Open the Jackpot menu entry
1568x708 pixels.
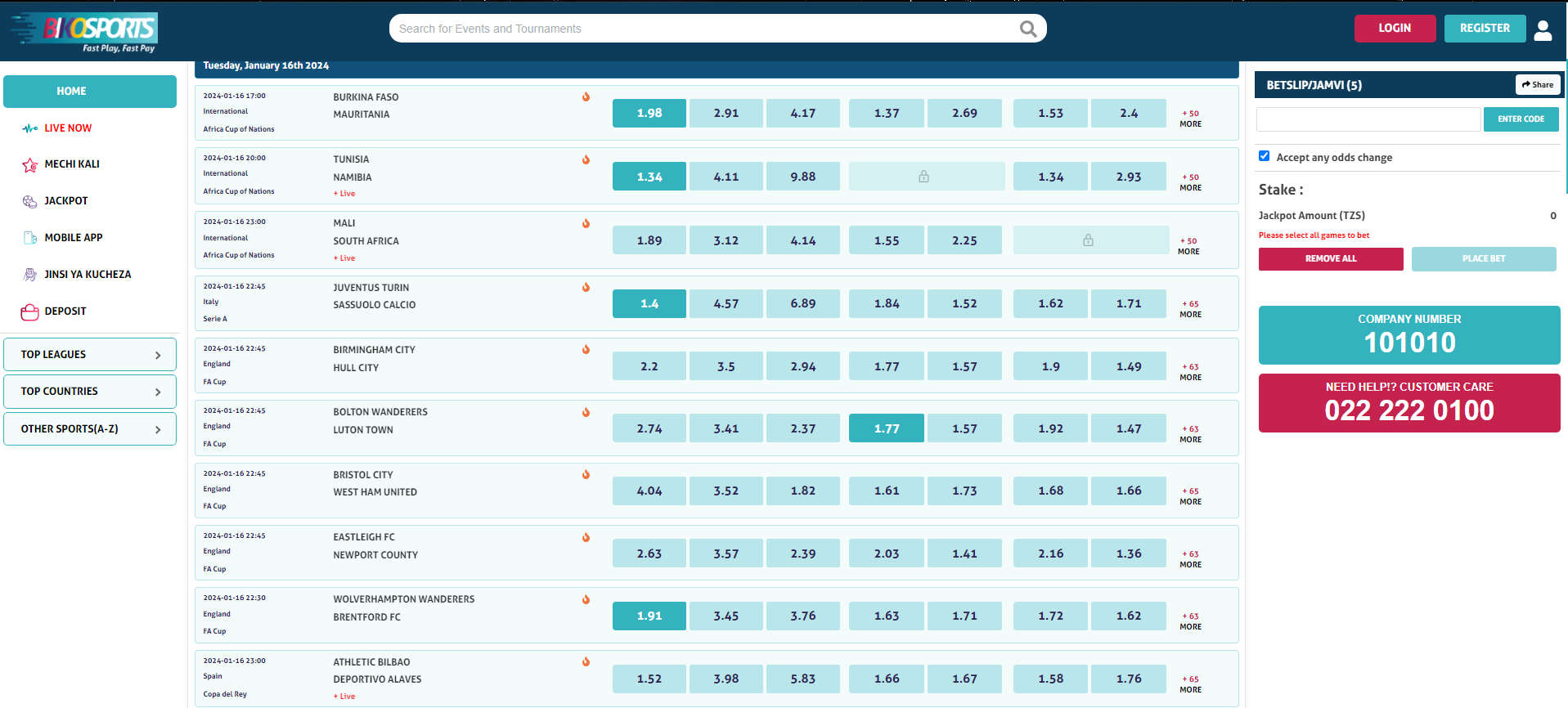[66, 201]
